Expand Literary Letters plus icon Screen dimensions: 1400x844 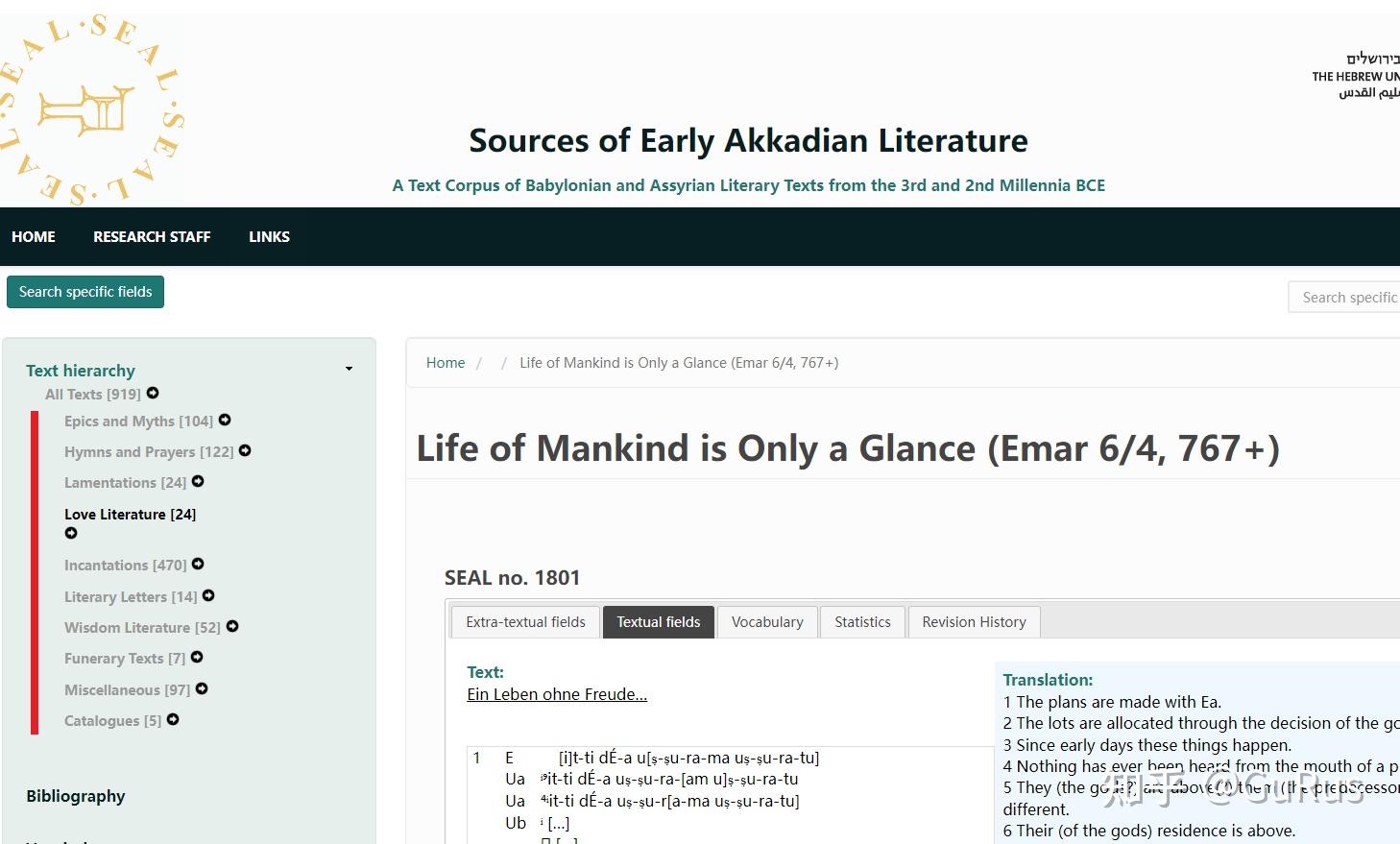(x=208, y=595)
